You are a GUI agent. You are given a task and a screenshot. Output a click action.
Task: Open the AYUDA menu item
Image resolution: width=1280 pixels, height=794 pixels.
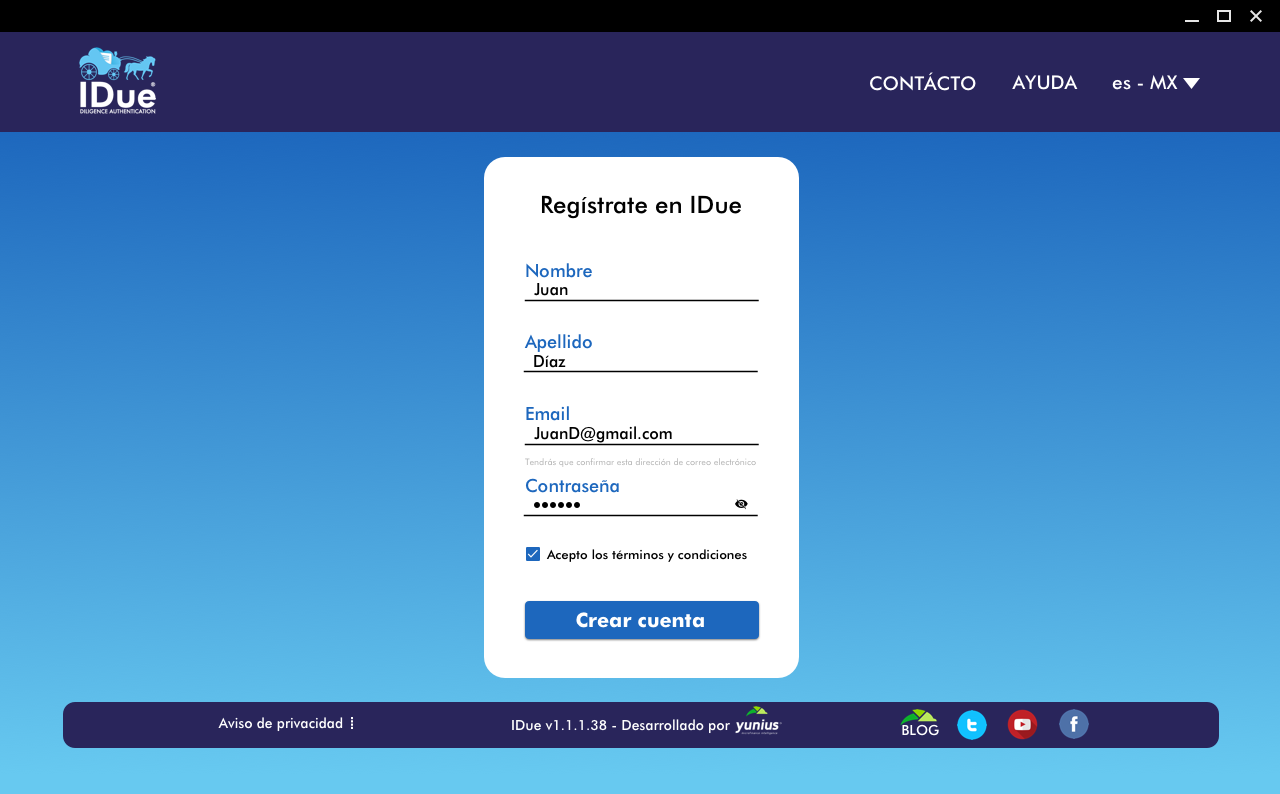coord(1044,83)
